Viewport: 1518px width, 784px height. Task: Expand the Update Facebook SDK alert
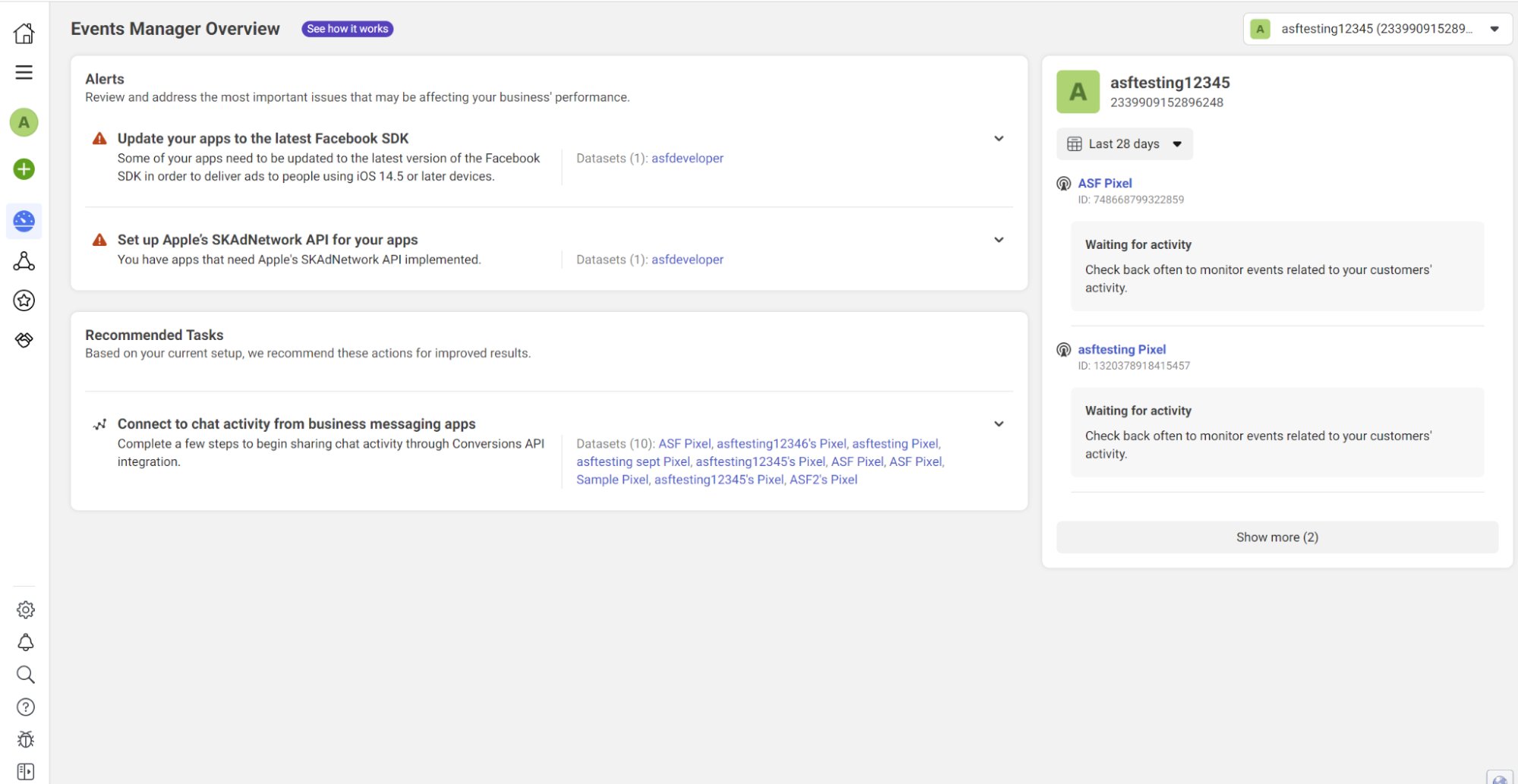click(x=999, y=138)
